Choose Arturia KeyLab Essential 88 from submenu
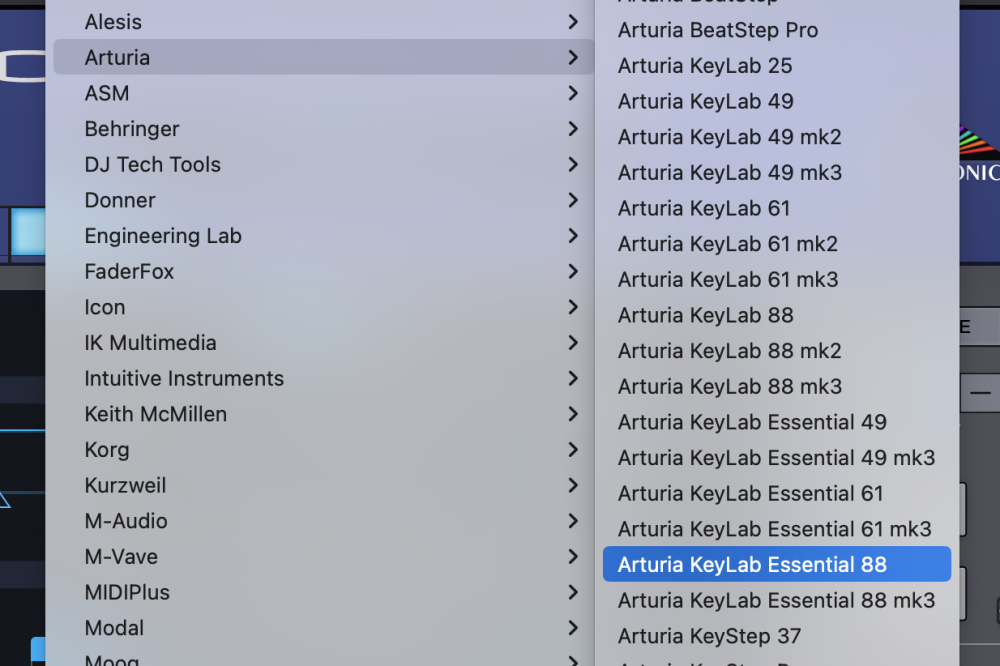Viewport: 1000px width, 666px height. point(752,564)
